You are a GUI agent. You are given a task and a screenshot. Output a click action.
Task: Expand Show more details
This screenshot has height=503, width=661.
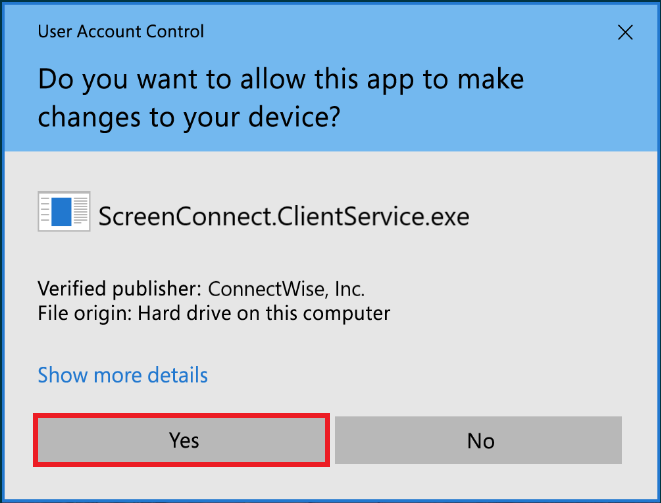coord(123,375)
